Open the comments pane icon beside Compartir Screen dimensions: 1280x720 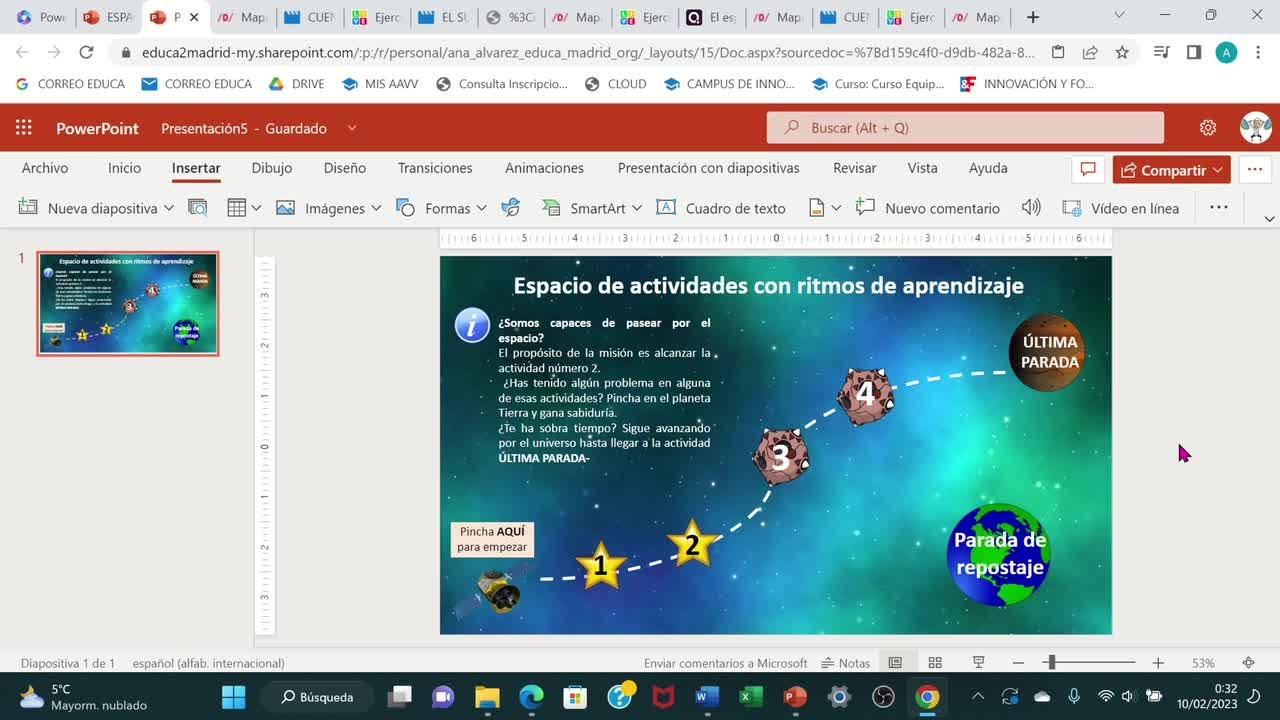[x=1089, y=170]
